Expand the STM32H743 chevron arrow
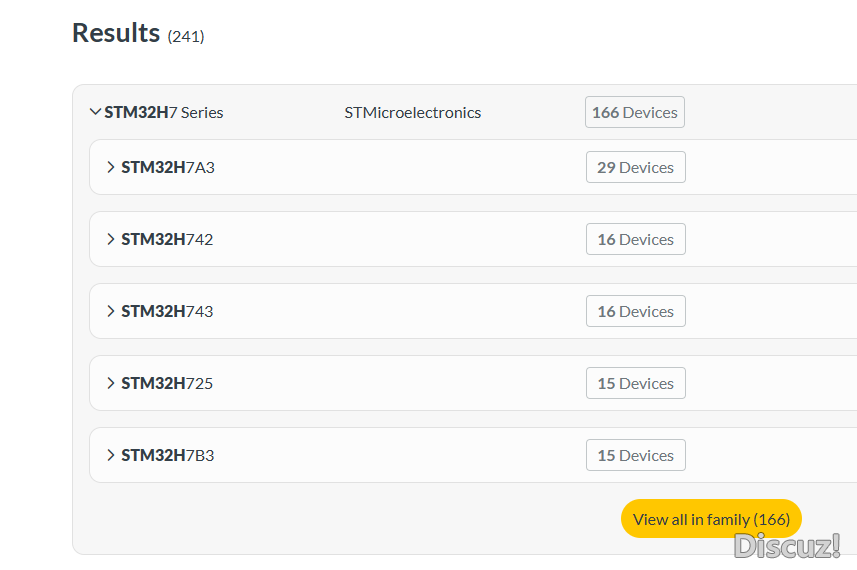 (110, 312)
